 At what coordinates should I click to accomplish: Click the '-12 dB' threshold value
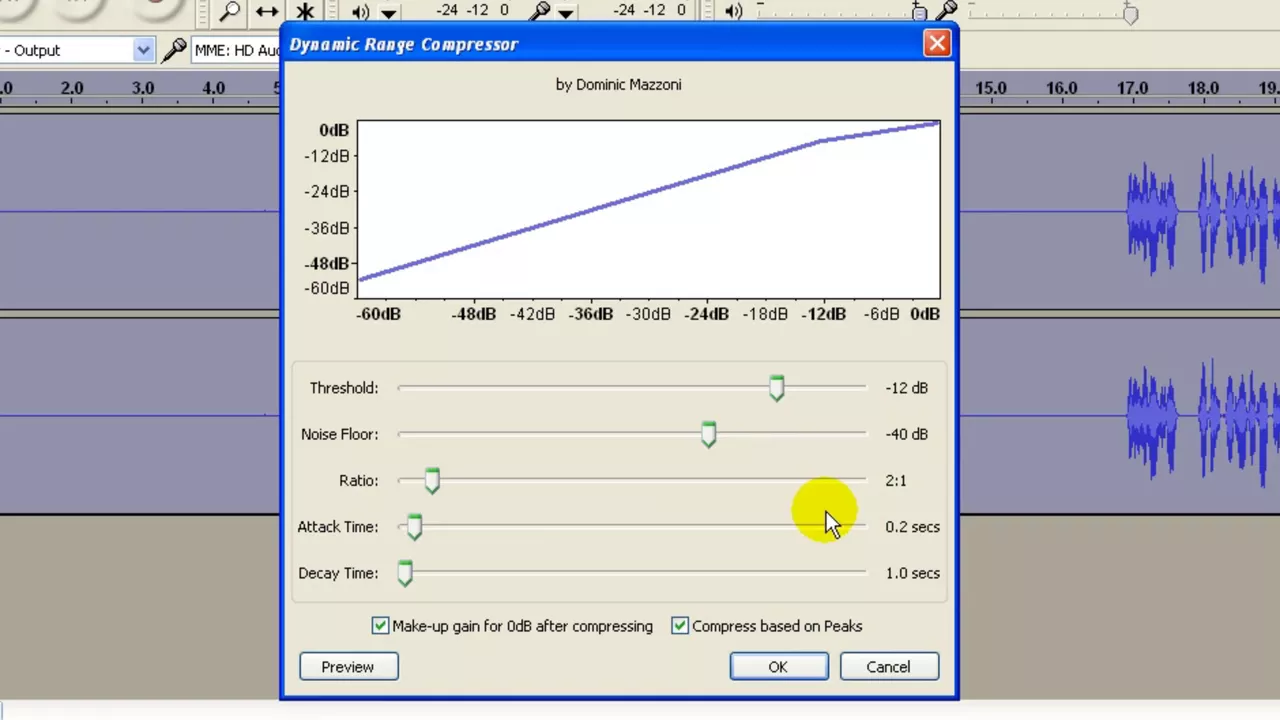906,388
